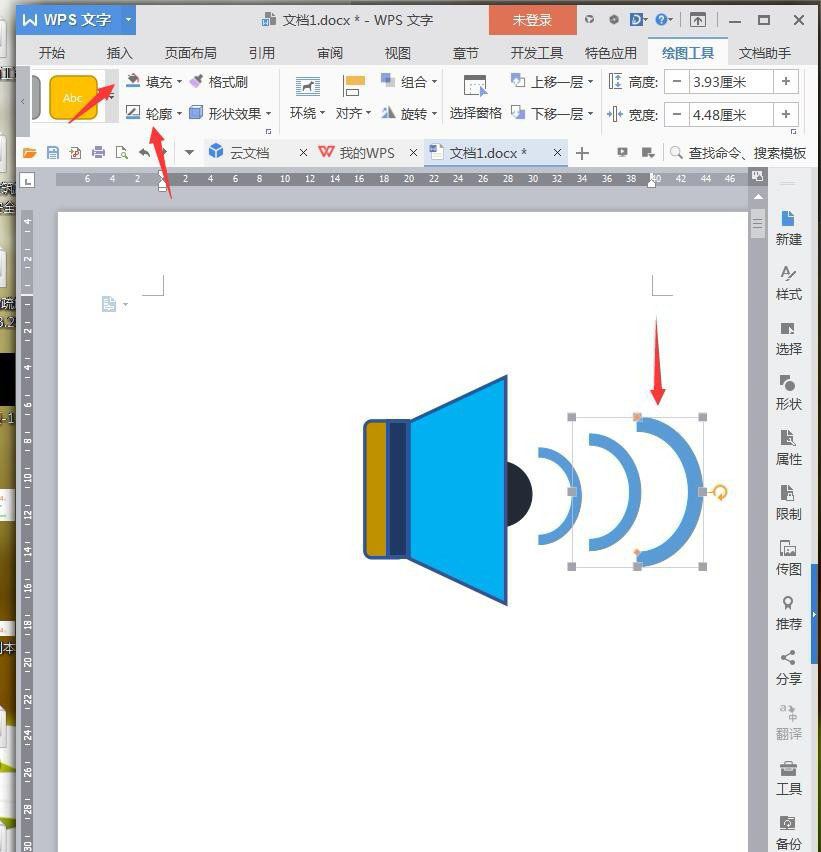The image size is (821, 852).
Task: Expand the Fill (填充) dropdown arrow
Action: (179, 82)
